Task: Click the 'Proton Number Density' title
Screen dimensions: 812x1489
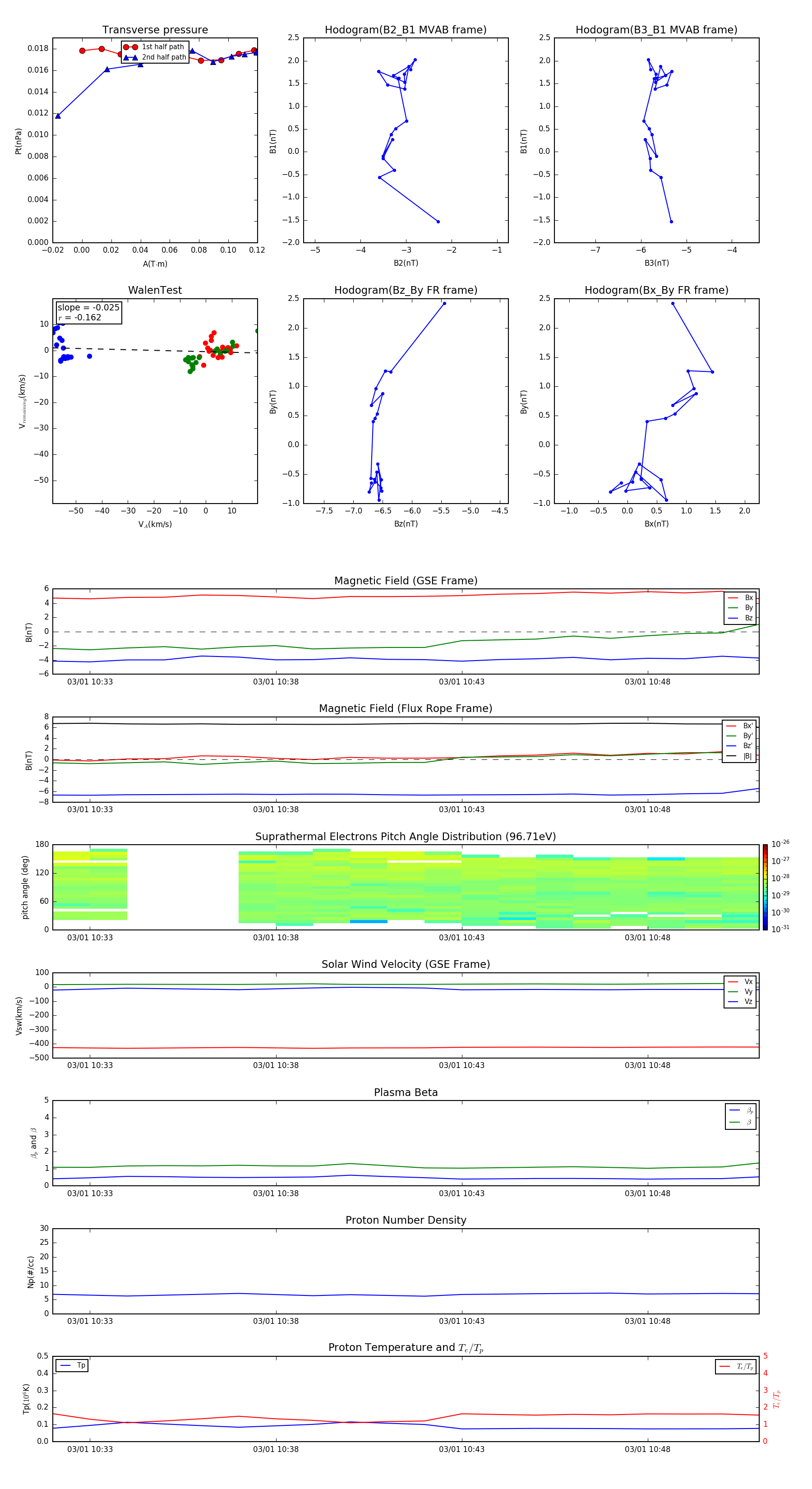Action: 406,1220
